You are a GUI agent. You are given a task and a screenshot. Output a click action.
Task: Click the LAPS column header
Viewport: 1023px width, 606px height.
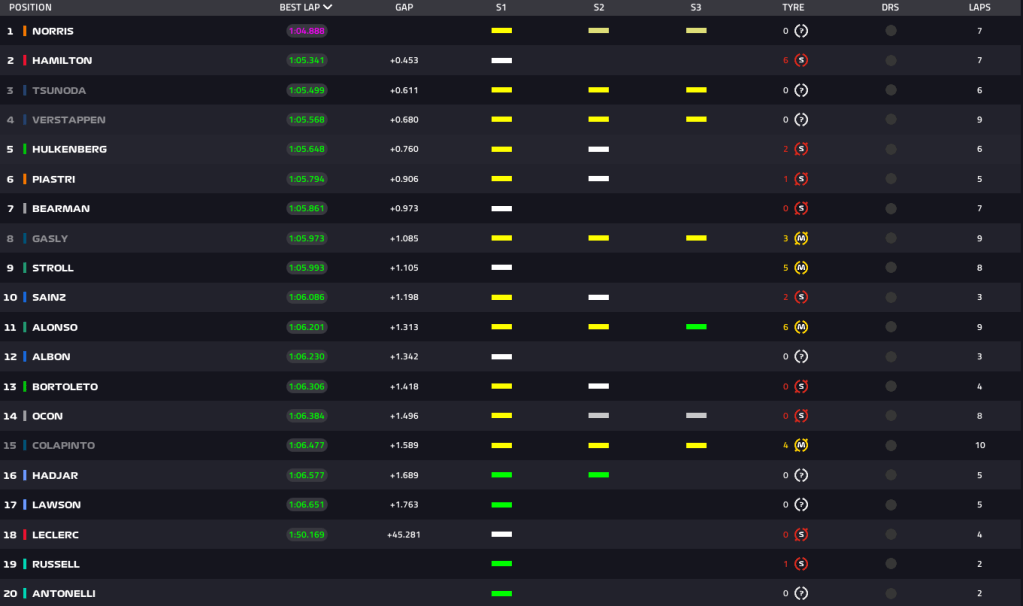(979, 7)
